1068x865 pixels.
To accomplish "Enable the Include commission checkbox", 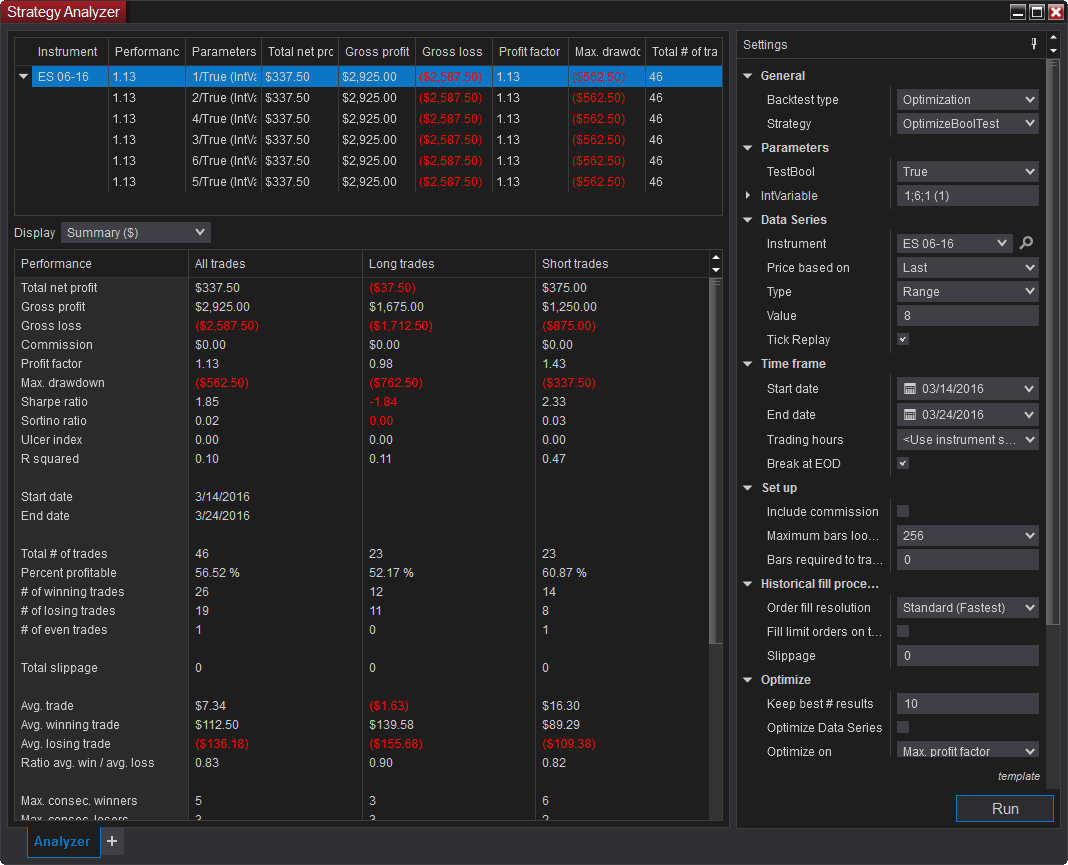I will (902, 512).
